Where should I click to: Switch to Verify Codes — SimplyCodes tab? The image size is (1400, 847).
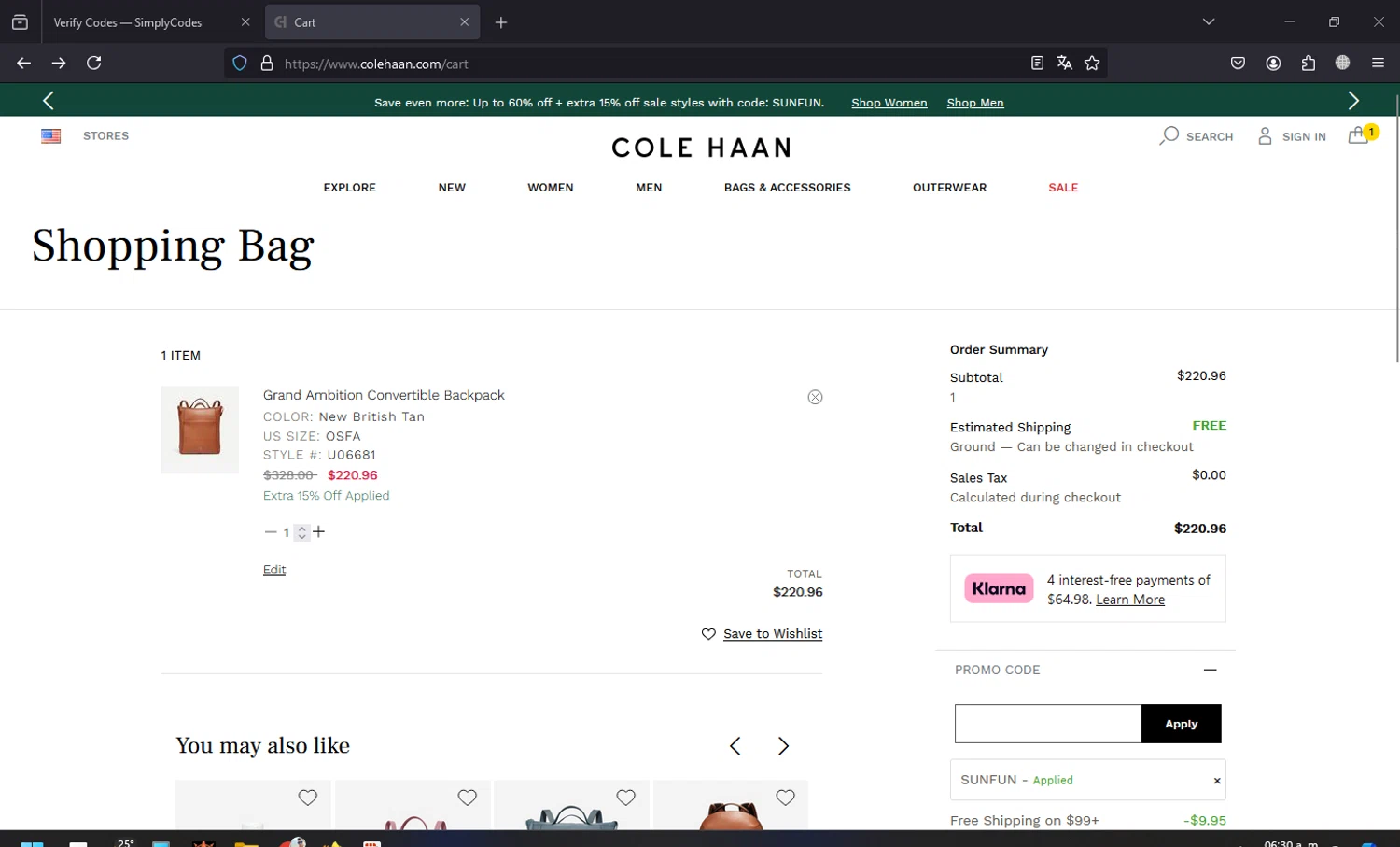pyautogui.click(x=128, y=22)
